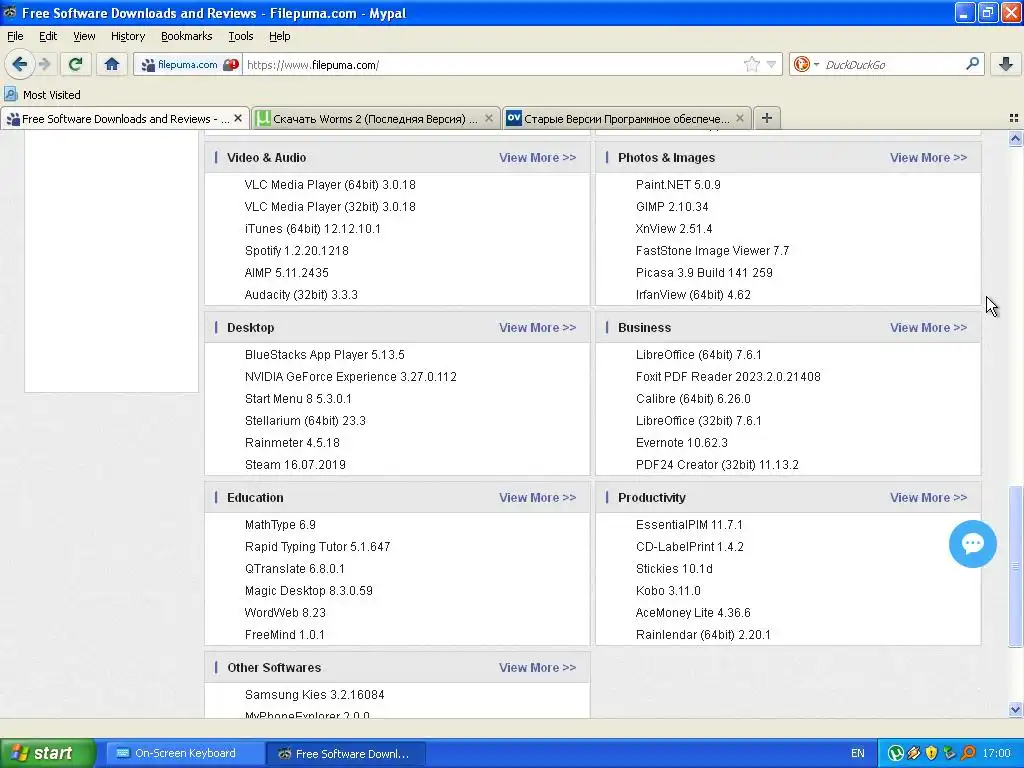Screen dimensions: 1024x768
Task: Open VLC Media Player (64bit) 3.0.18
Action: point(330,185)
